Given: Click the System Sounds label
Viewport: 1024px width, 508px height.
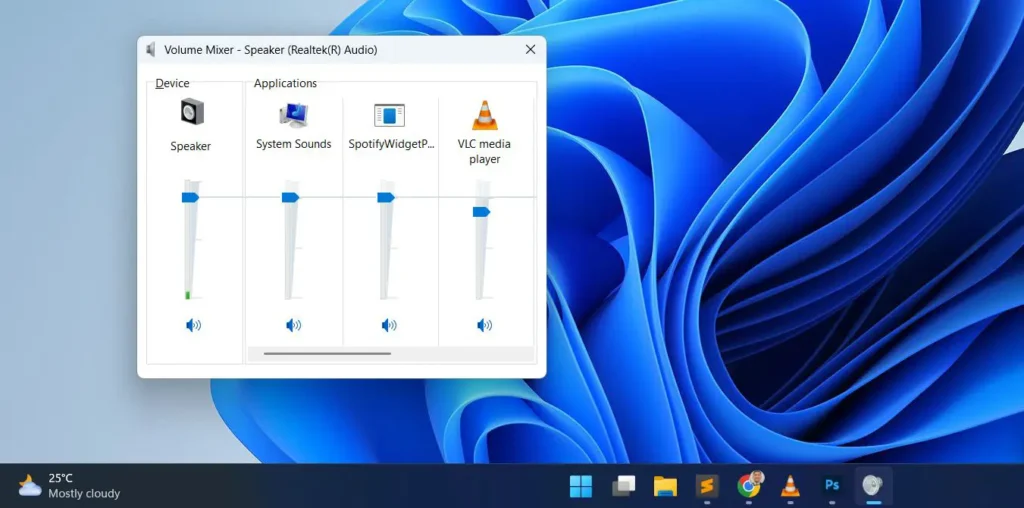Looking at the screenshot, I should (x=294, y=144).
